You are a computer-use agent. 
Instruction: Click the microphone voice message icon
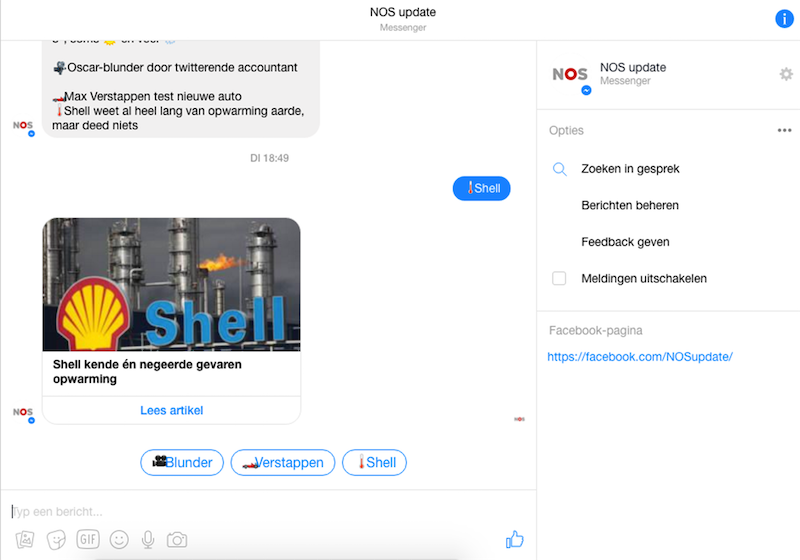(x=148, y=540)
